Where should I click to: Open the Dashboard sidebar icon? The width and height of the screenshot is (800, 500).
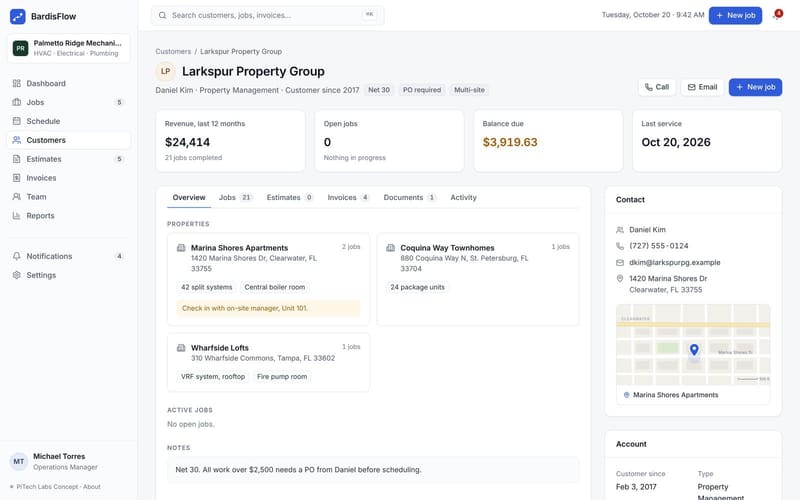[x=17, y=83]
